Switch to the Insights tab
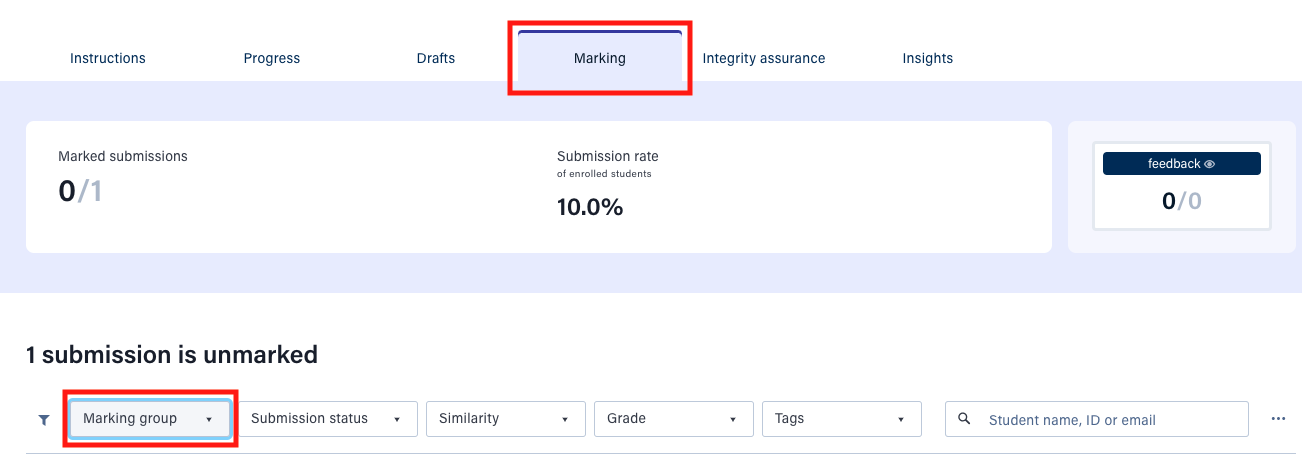The height and width of the screenshot is (460, 1302). 928,58
